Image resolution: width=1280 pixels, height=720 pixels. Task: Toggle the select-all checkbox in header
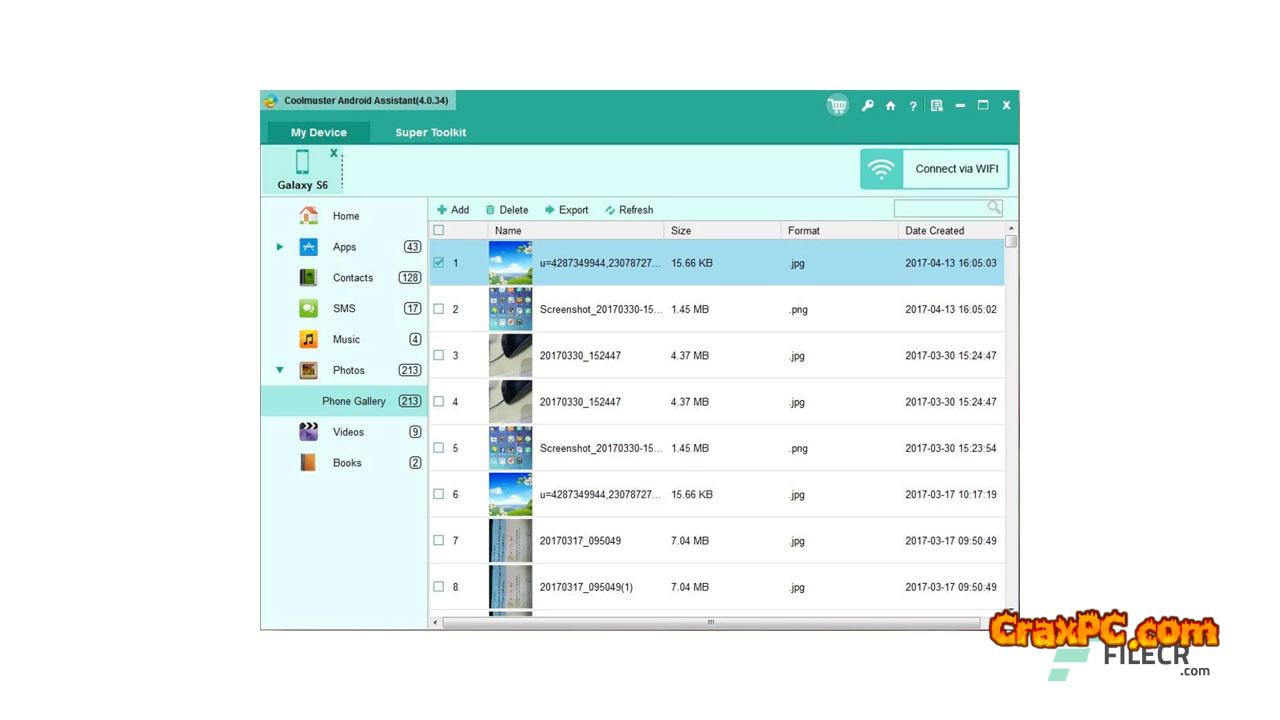pos(439,230)
